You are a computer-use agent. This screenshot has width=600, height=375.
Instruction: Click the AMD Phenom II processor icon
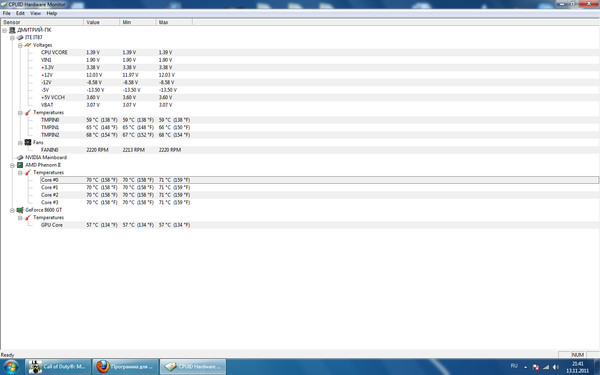pyautogui.click(x=20, y=165)
